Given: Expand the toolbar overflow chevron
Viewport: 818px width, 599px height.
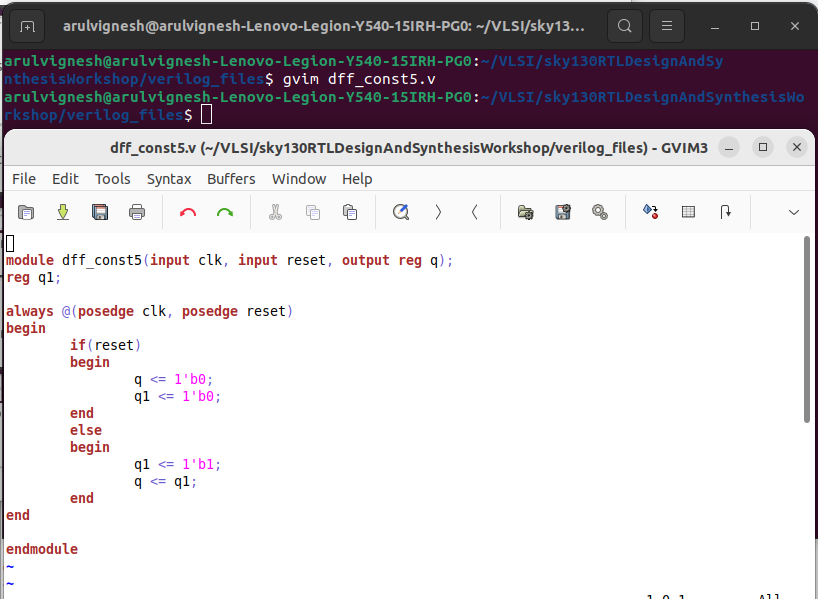Looking at the screenshot, I should click(793, 212).
